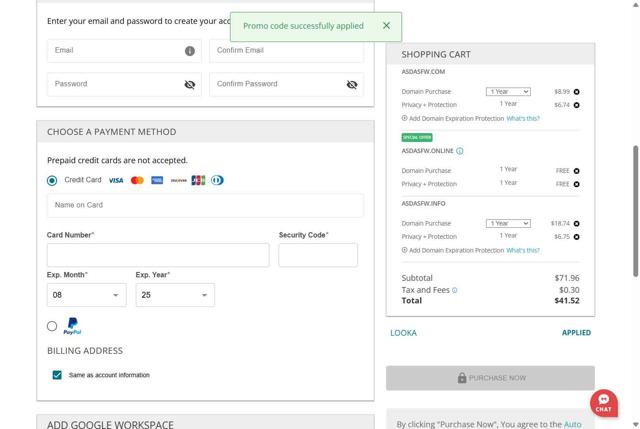Add Domain Expiration Protection for ASDASFW.INFO
The height and width of the screenshot is (429, 640).
click(453, 250)
